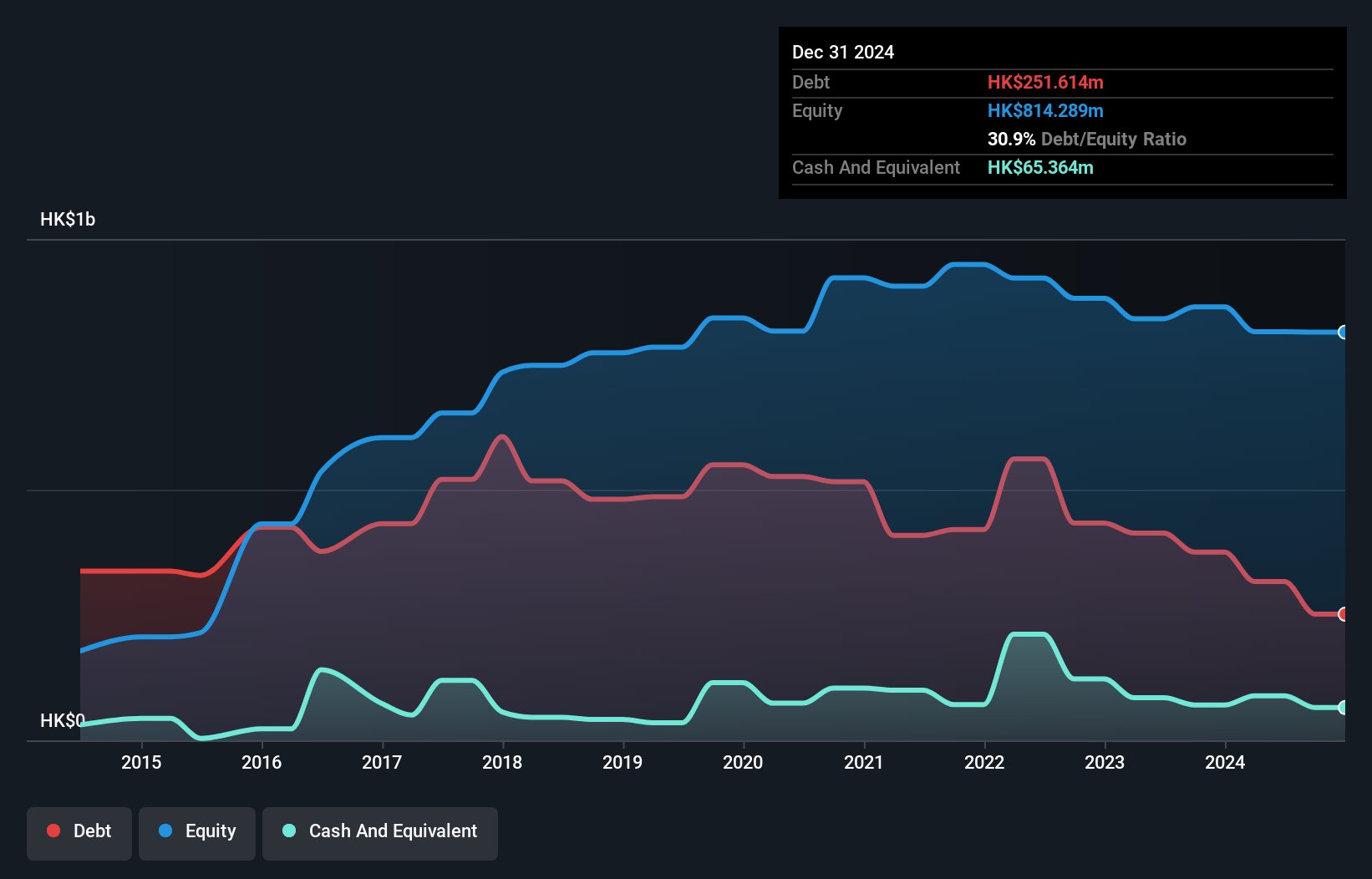1372x879 pixels.
Task: Toggle the Debt series legend button
Action: [79, 833]
